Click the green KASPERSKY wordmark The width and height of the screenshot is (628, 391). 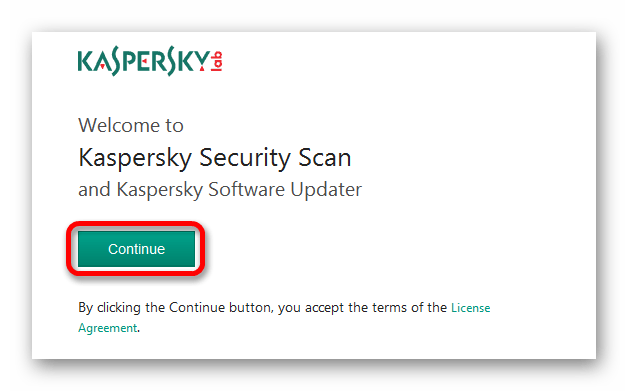(x=144, y=61)
